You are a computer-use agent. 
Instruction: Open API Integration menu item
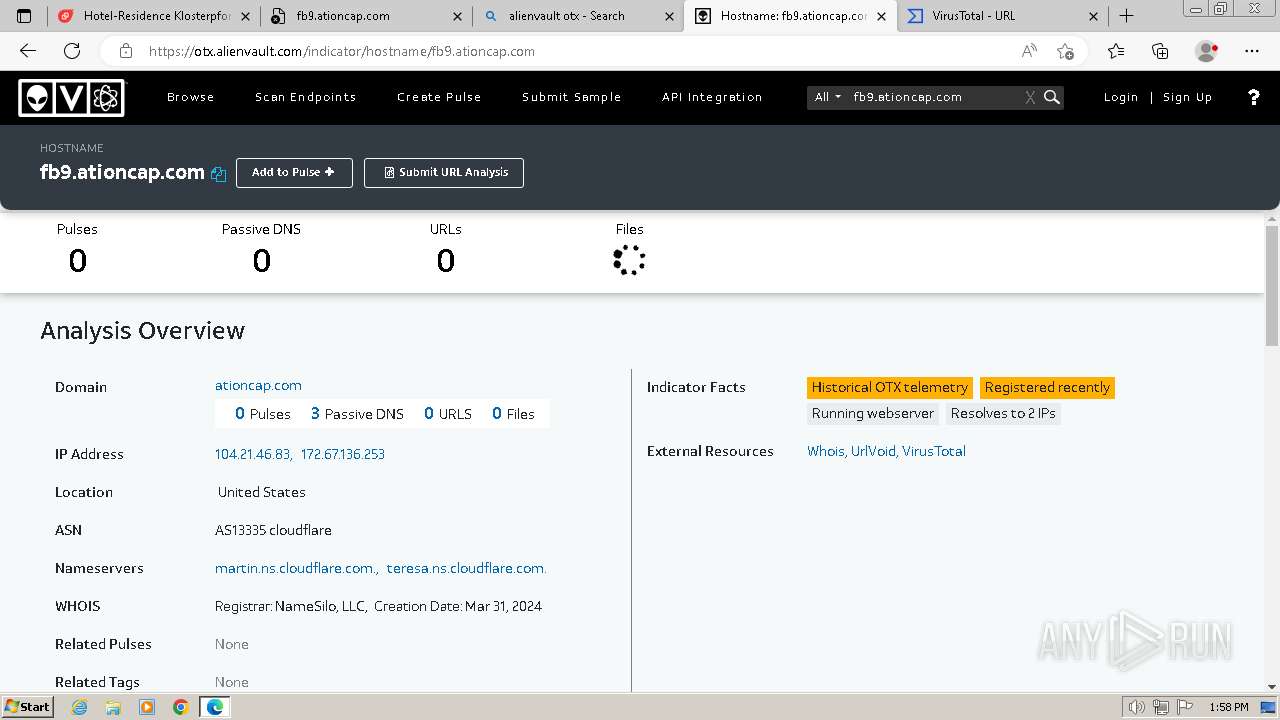(712, 97)
